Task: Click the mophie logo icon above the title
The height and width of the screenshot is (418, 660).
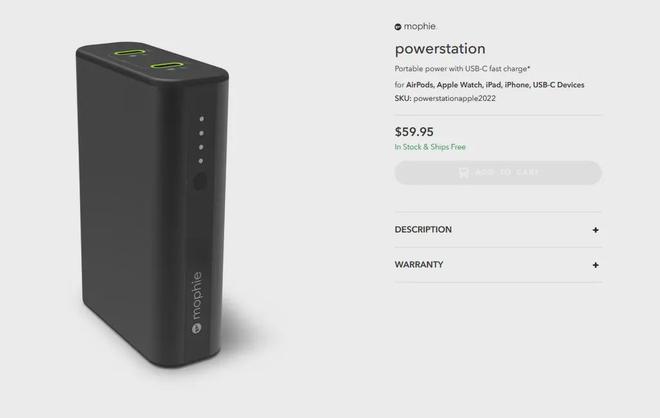Action: (398, 27)
